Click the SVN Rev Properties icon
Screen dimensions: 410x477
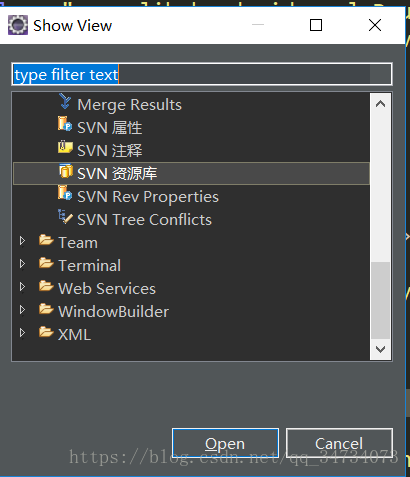click(x=65, y=193)
